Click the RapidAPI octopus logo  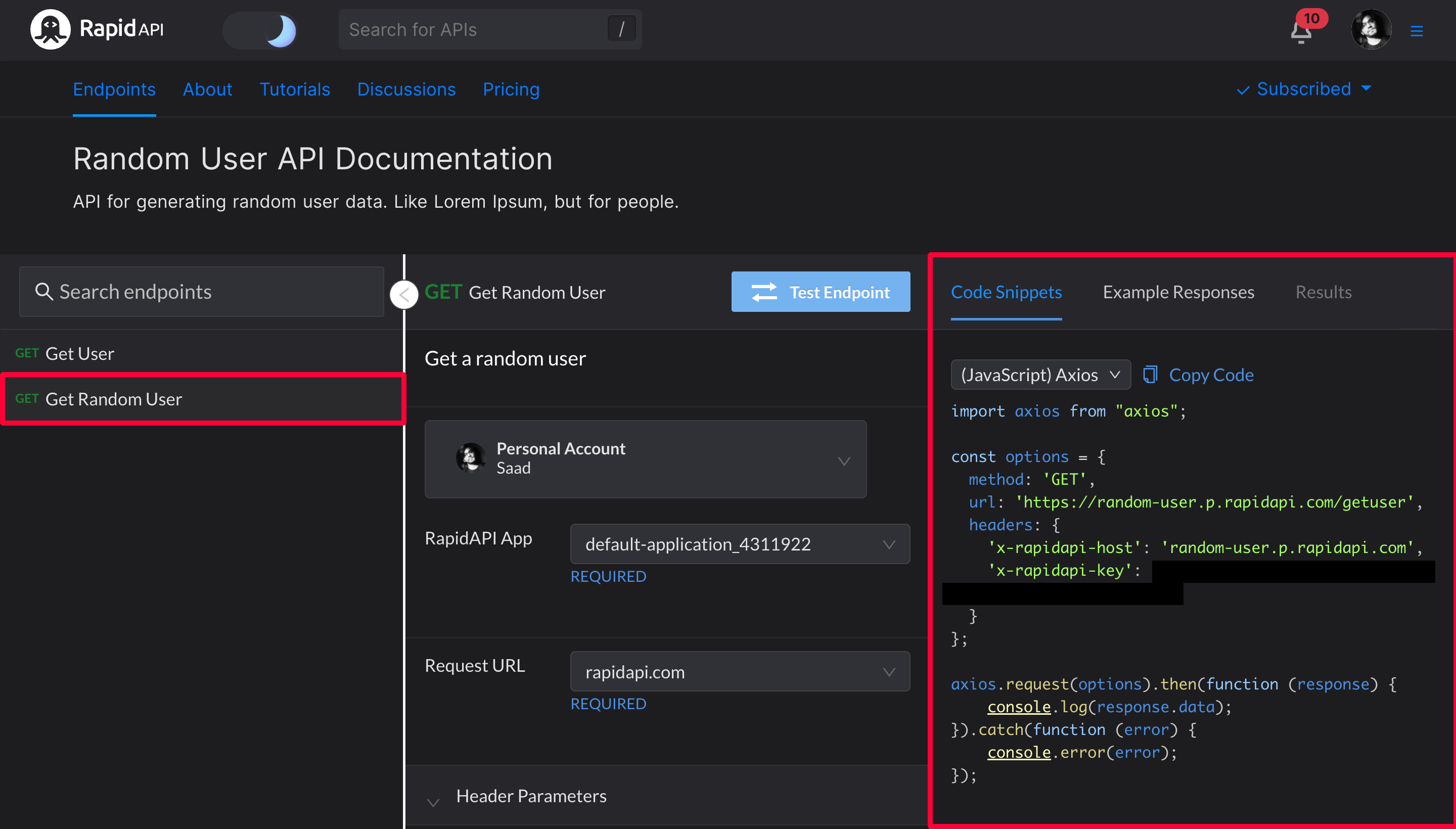tap(50, 29)
